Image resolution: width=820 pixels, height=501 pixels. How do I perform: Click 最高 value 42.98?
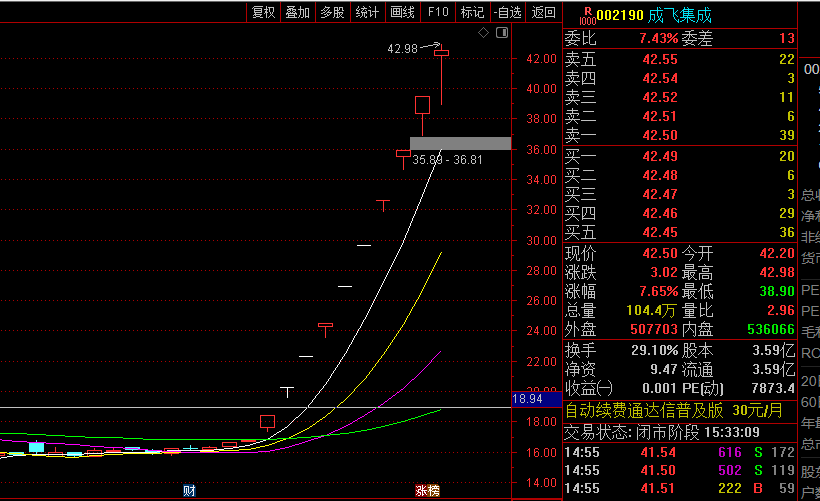[777, 272]
